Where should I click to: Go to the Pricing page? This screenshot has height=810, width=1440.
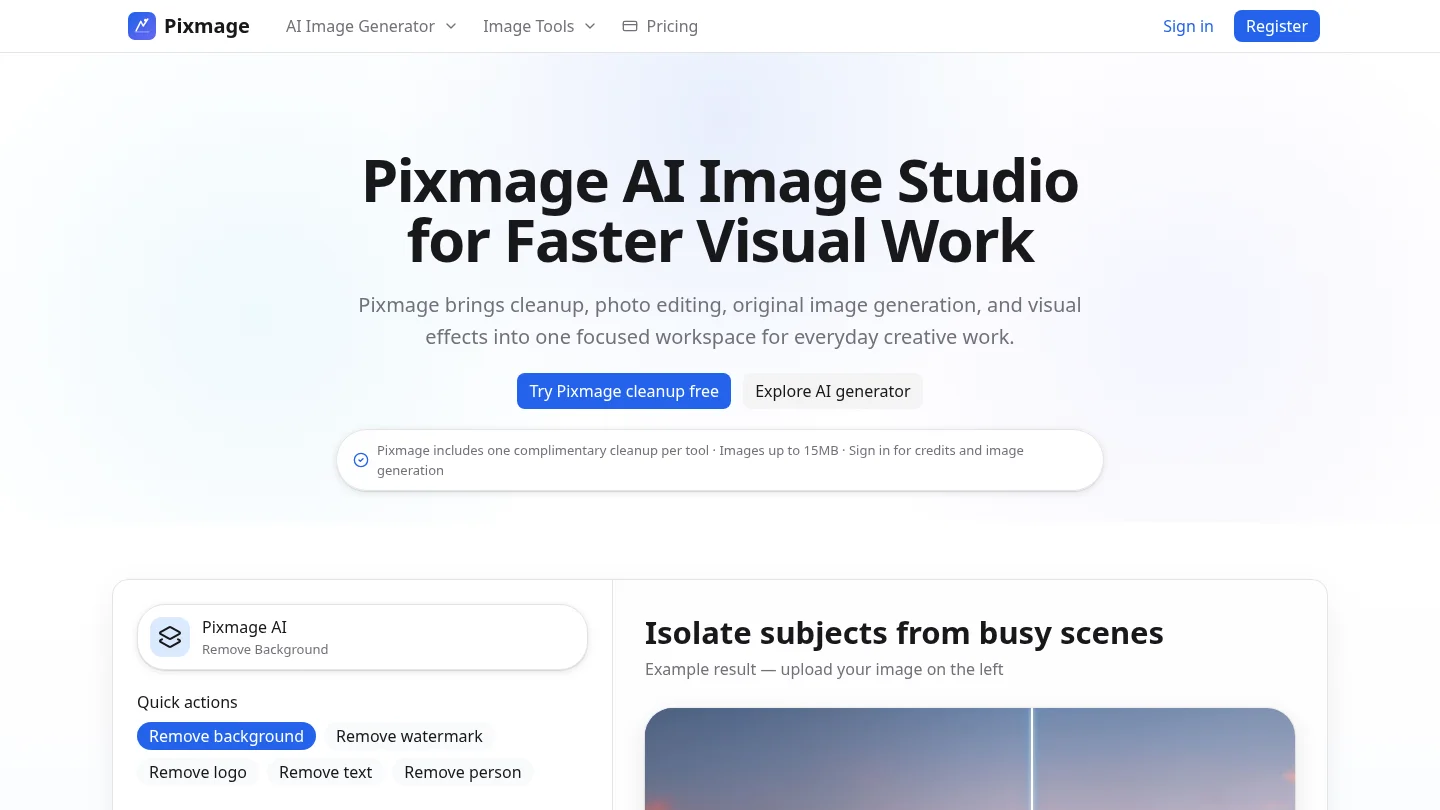[x=660, y=26]
